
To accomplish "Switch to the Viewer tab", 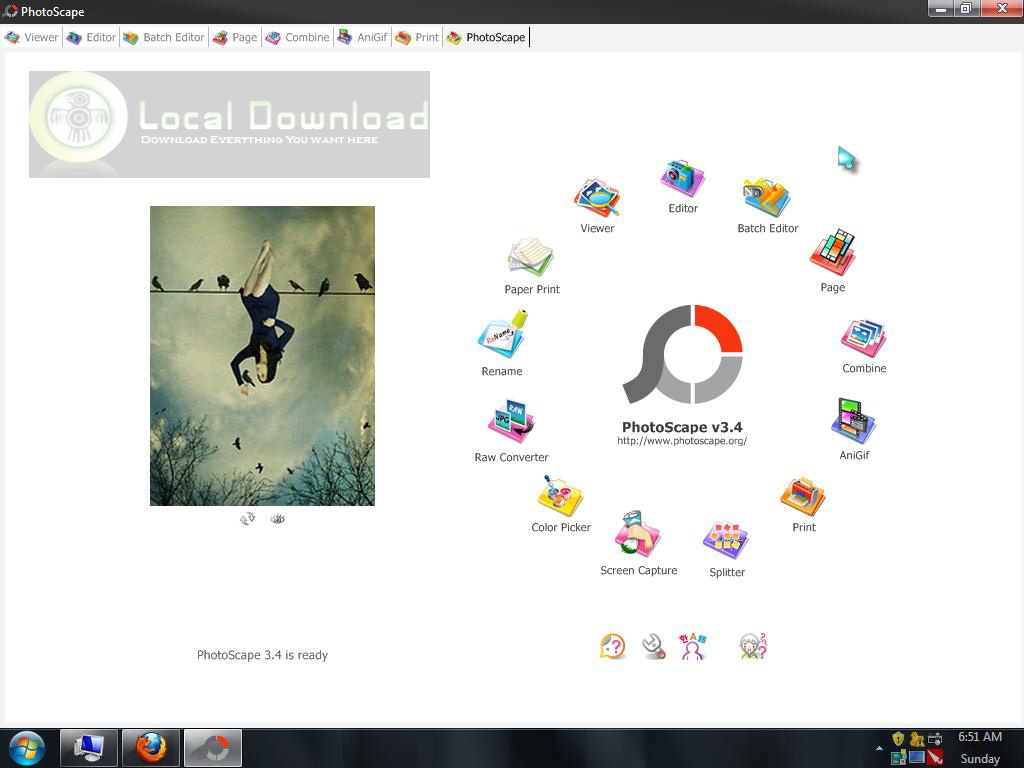I will pyautogui.click(x=31, y=37).
